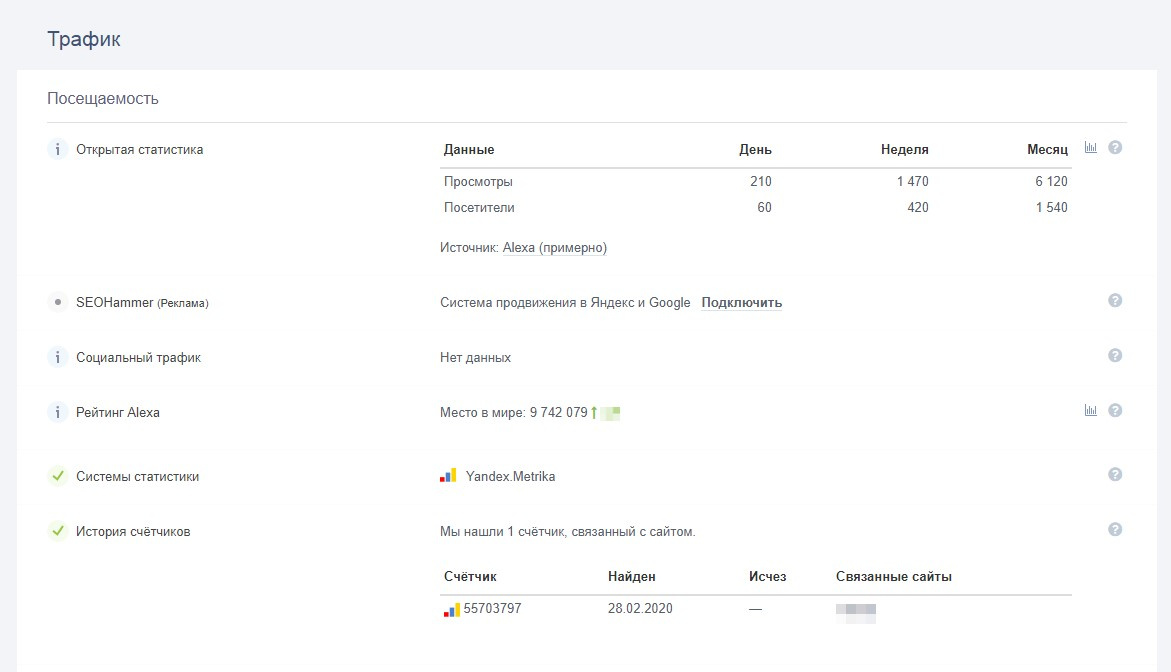Click the Yandex.Metrika logo icon
This screenshot has height=672, width=1171.
point(448,476)
